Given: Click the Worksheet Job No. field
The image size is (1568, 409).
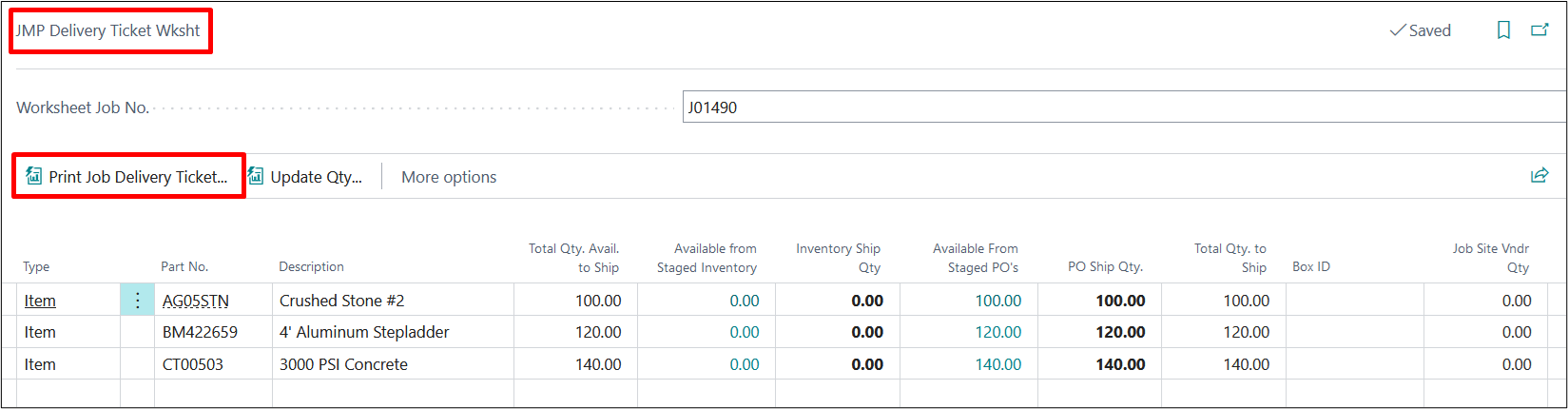Looking at the screenshot, I should coord(1122,107).
